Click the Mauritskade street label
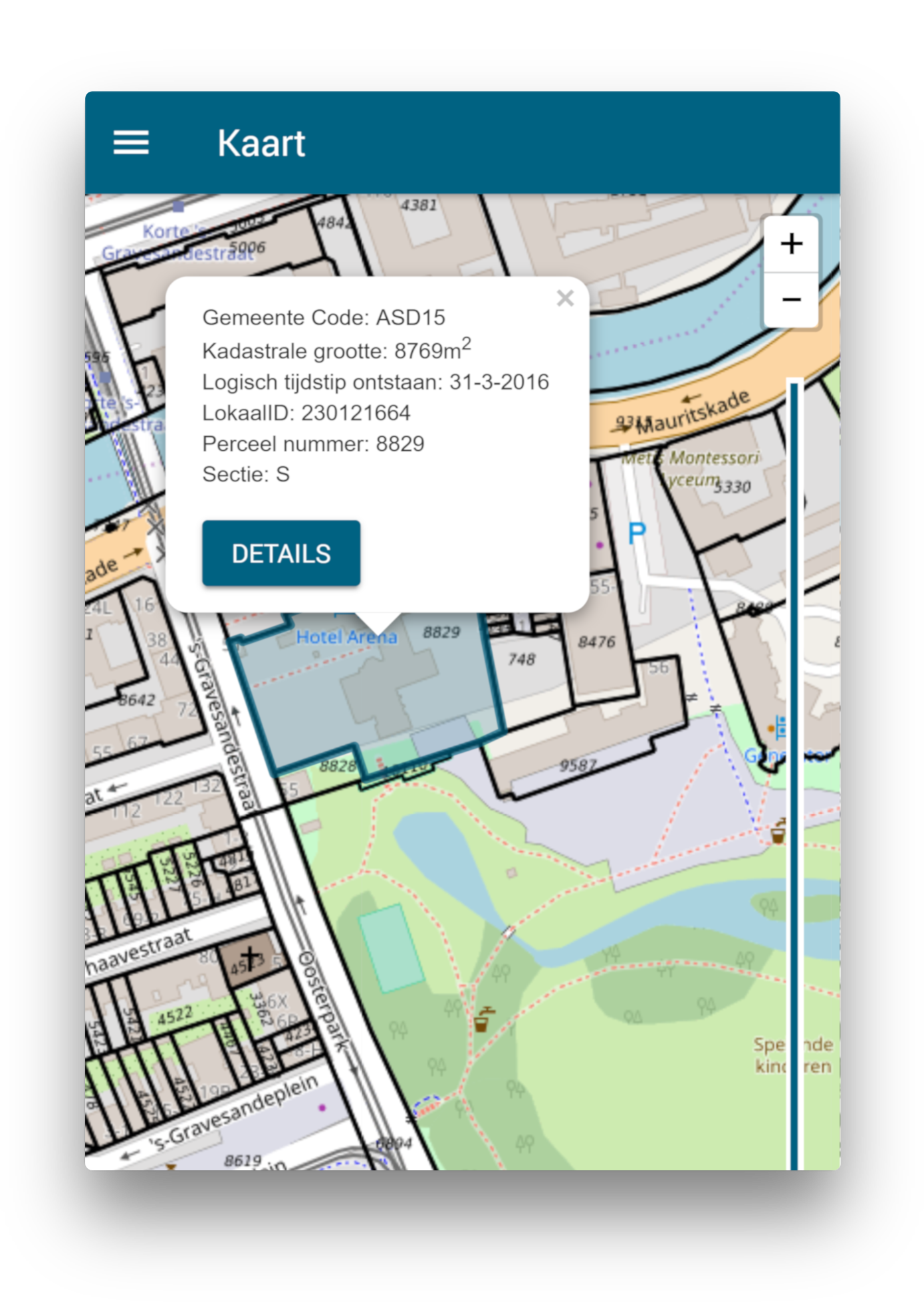924x1302 pixels. coord(693,413)
